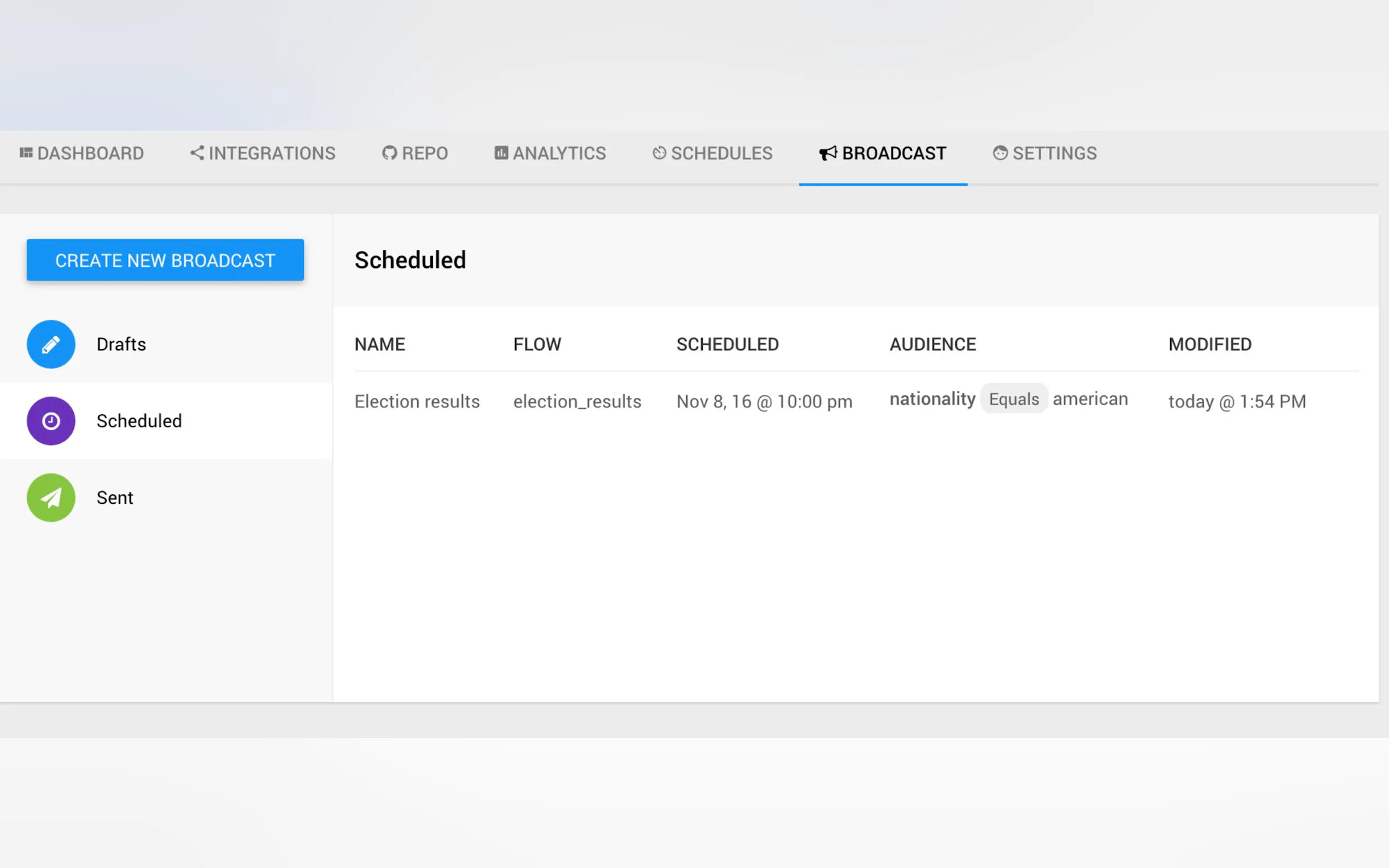1389x868 pixels.
Task: Click the Analytics chart icon
Action: point(501,153)
